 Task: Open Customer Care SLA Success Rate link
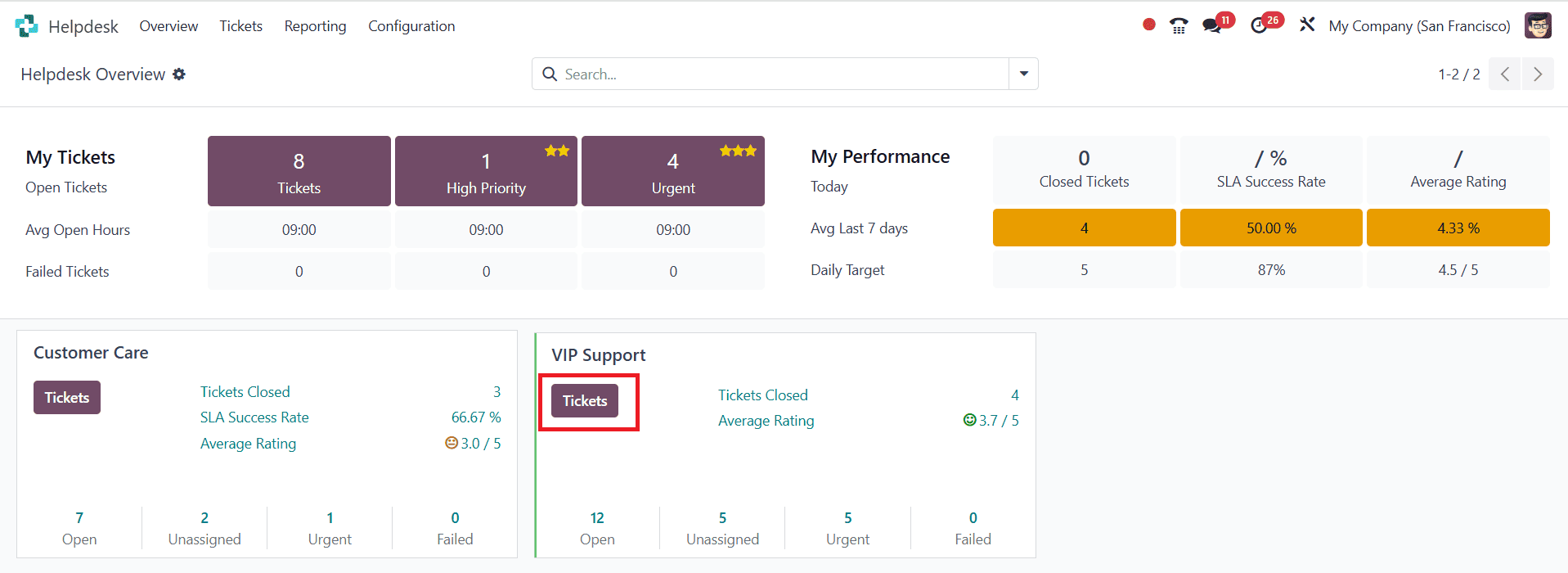tap(254, 417)
